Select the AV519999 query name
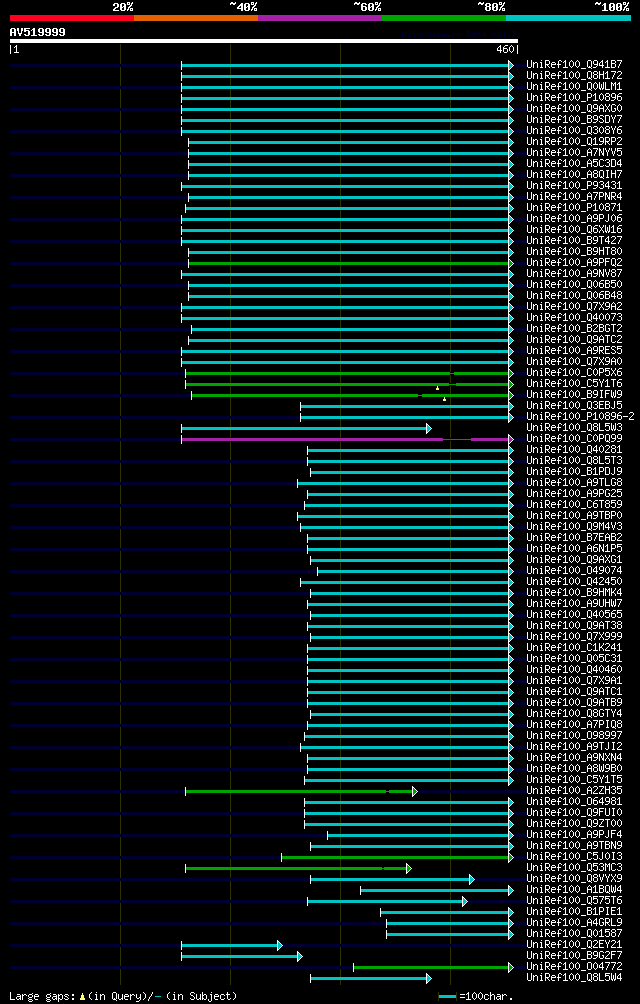This screenshot has width=640, height=1004. [x=37, y=32]
